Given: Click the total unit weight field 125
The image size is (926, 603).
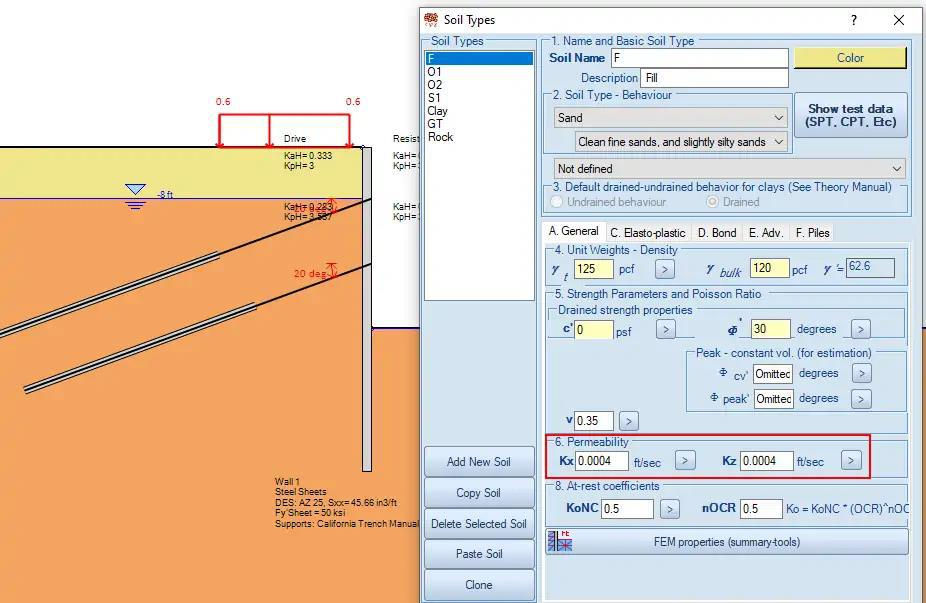Looking at the screenshot, I should (594, 269).
